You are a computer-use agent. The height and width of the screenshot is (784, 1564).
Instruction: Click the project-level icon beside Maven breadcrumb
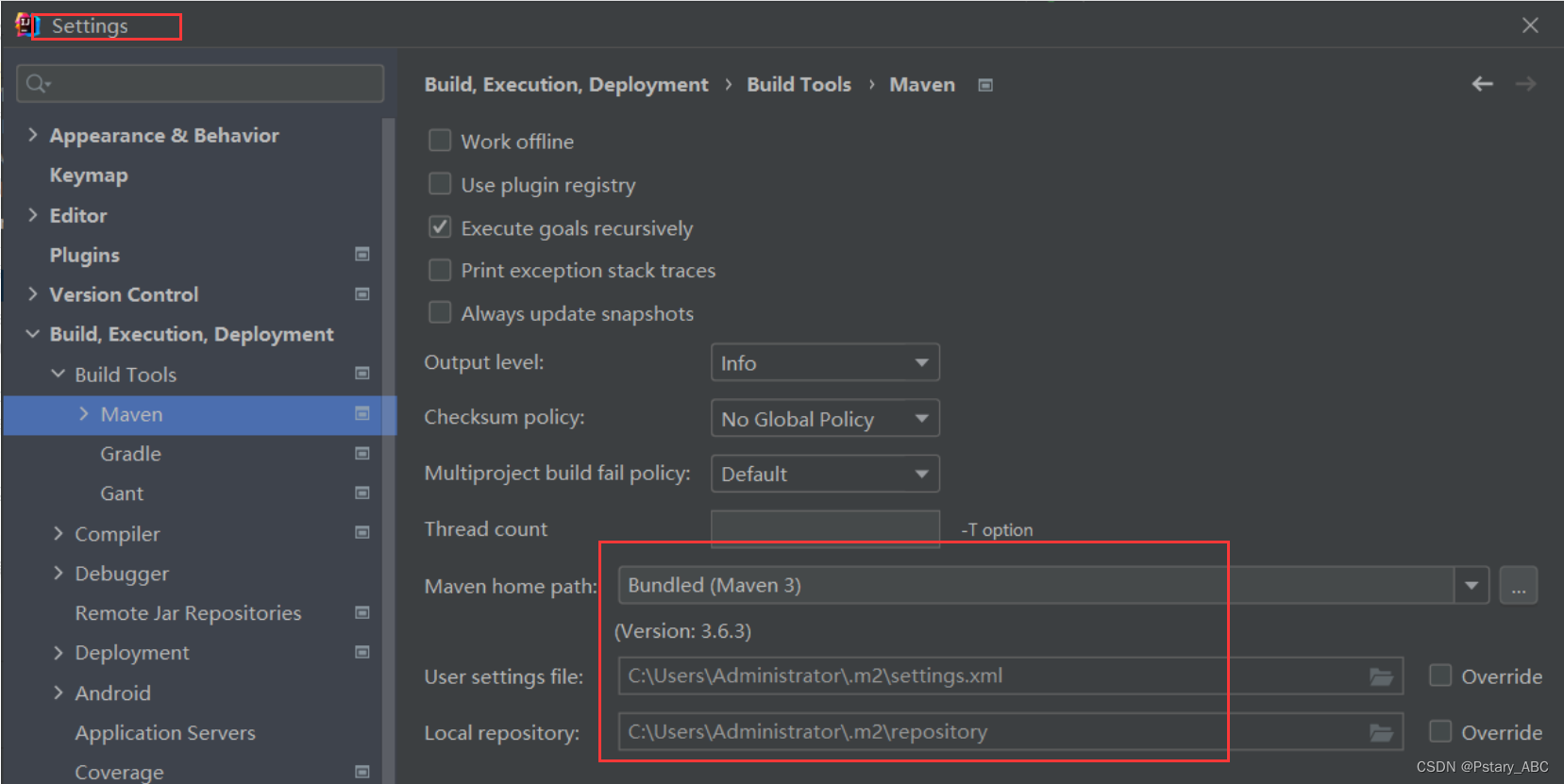point(985,85)
